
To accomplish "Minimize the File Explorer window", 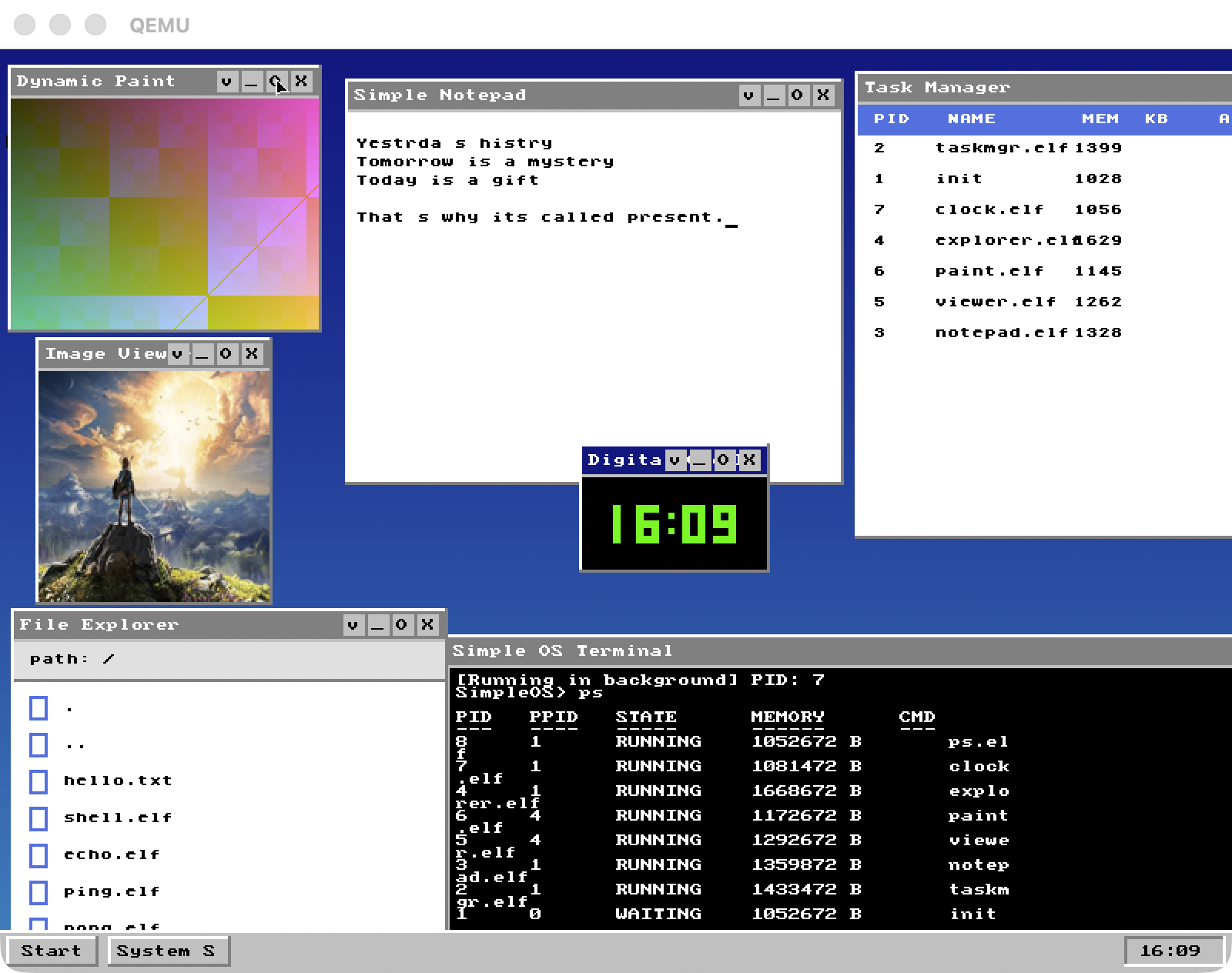I will tap(377, 625).
